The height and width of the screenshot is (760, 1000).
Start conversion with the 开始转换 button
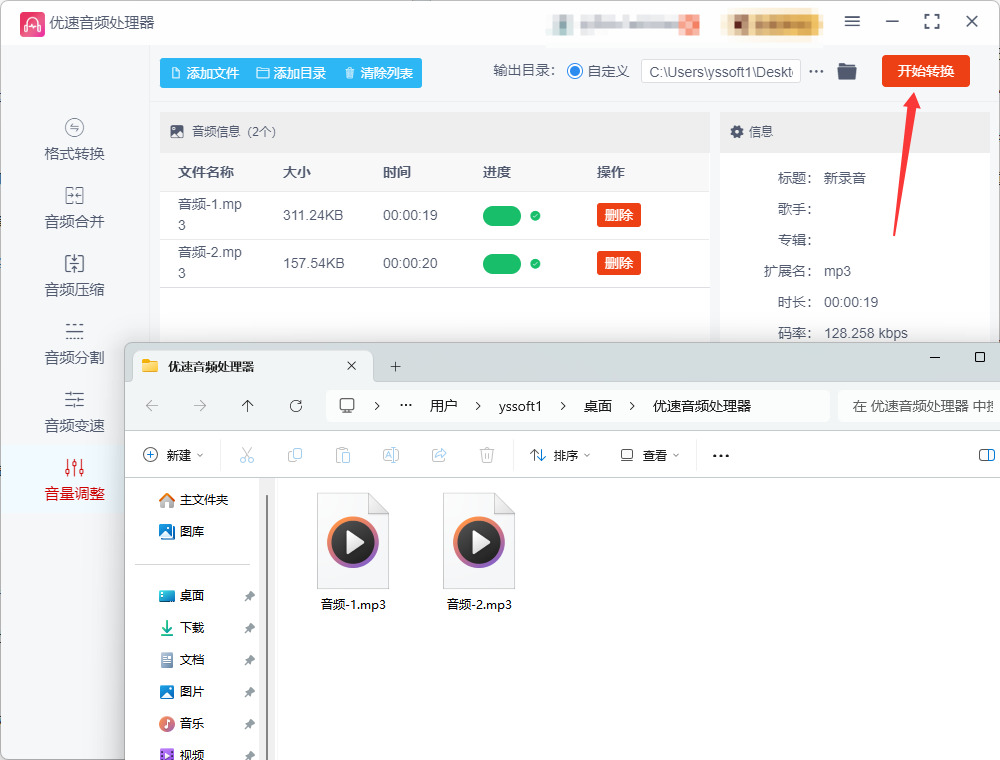pyautogui.click(x=925, y=71)
